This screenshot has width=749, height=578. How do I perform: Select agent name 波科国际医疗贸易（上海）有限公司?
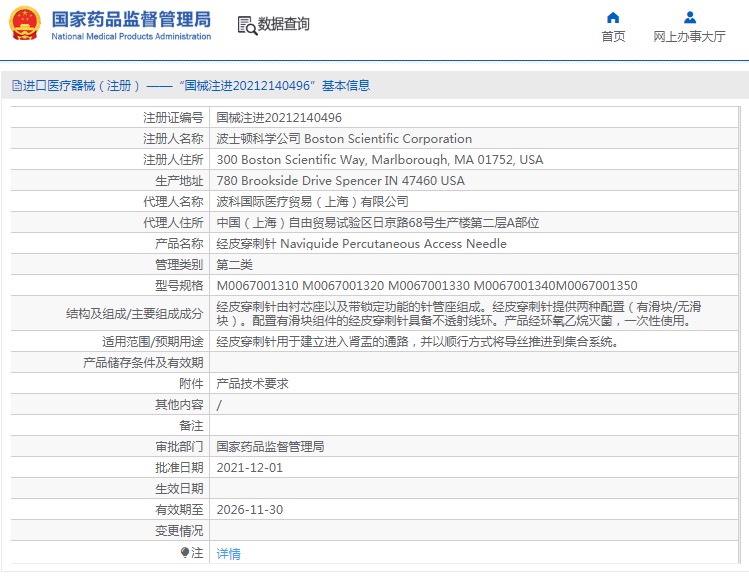click(x=312, y=202)
